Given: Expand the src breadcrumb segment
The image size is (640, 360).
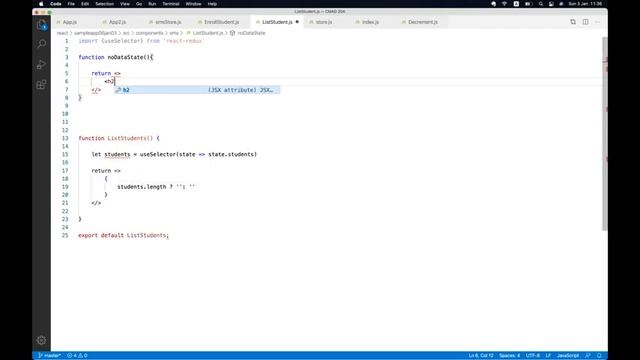Looking at the screenshot, I should pyautogui.click(x=126, y=33).
